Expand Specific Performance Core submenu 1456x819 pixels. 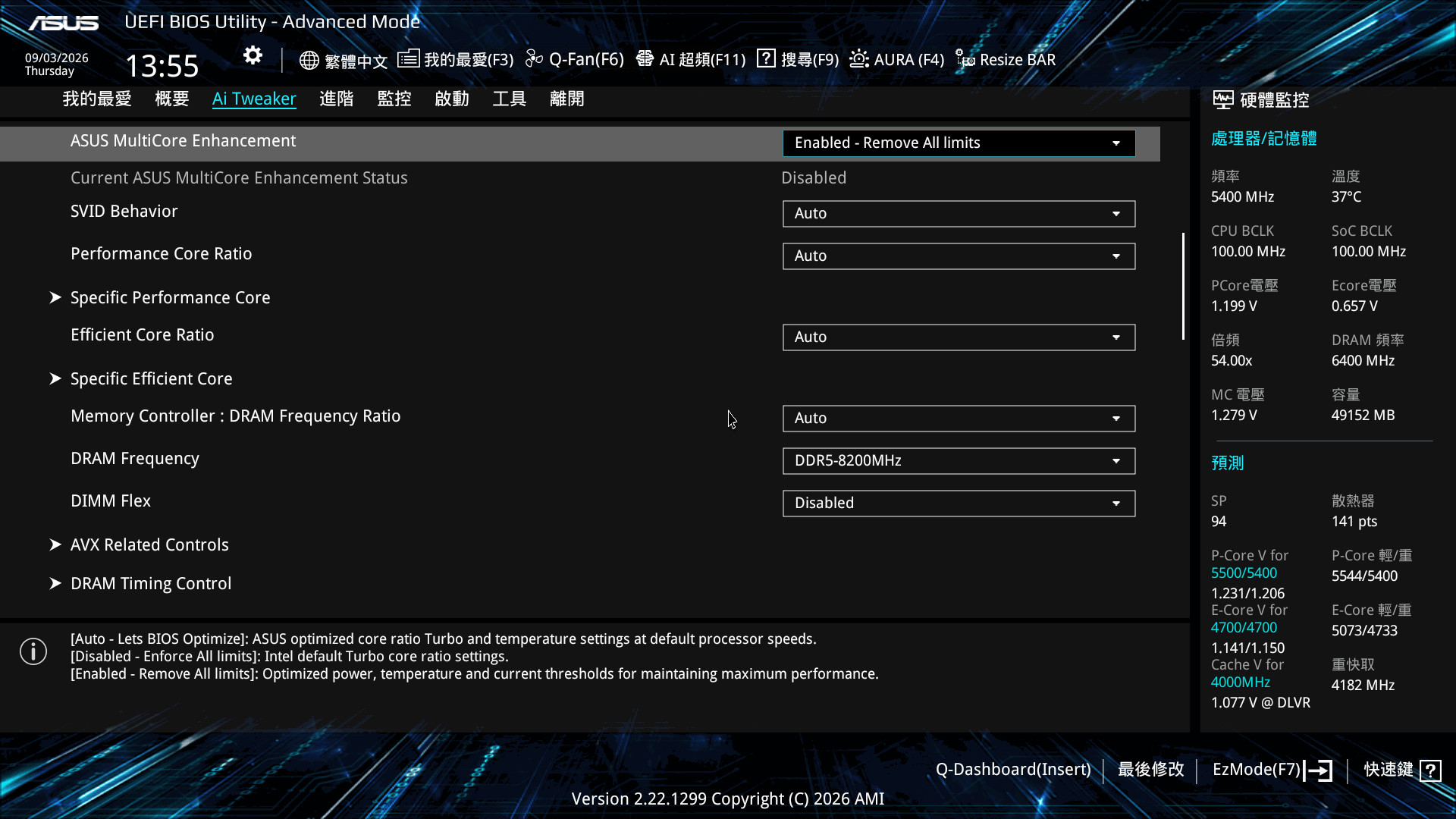tap(170, 297)
